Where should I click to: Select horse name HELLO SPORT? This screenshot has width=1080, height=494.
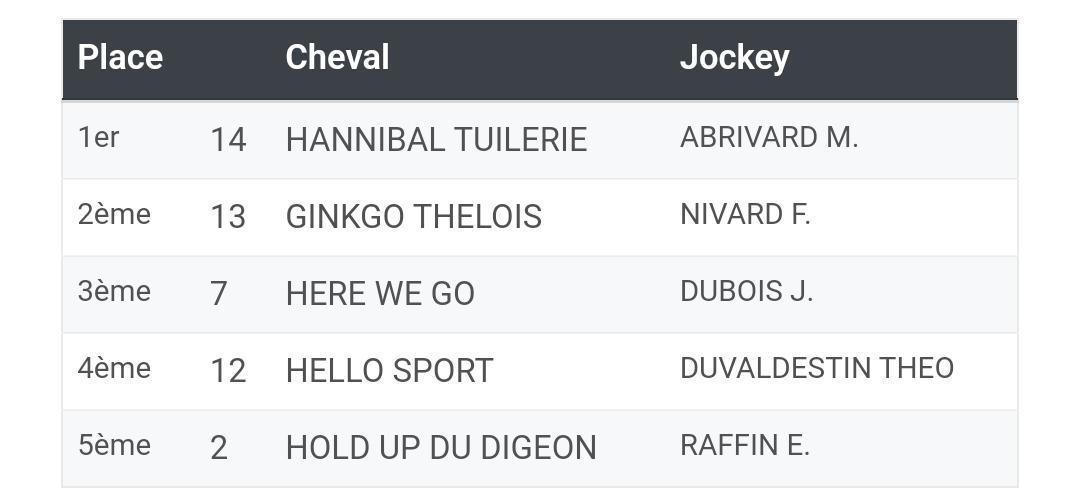pos(389,371)
